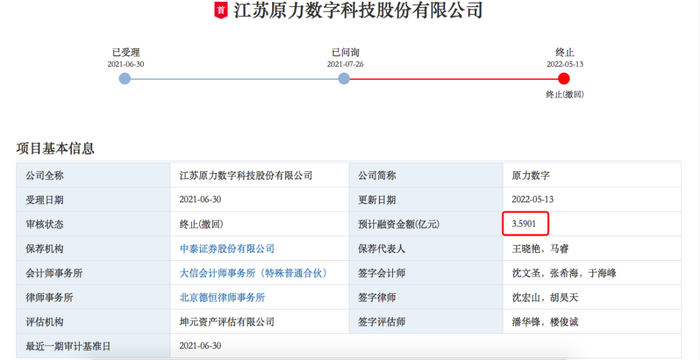This screenshot has height=360, width=700.
Task: Click the 终止(撤回) status value in table
Action: click(201, 224)
